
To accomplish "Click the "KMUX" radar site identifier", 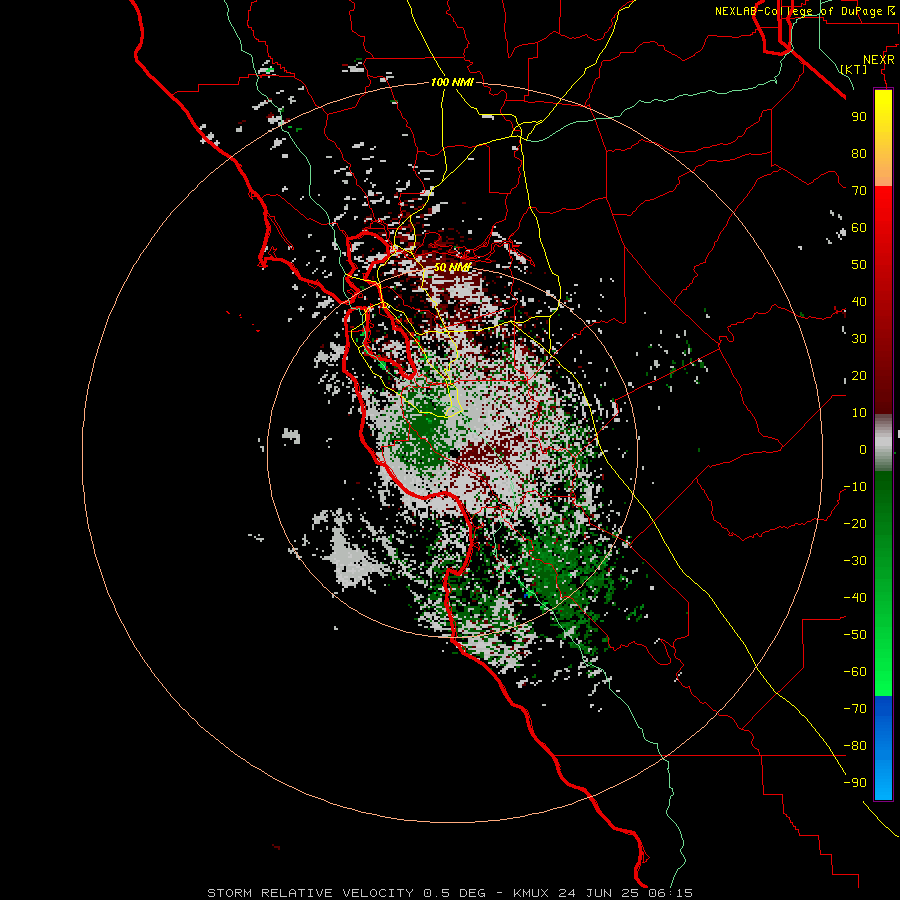I will pyautogui.click(x=531, y=893).
